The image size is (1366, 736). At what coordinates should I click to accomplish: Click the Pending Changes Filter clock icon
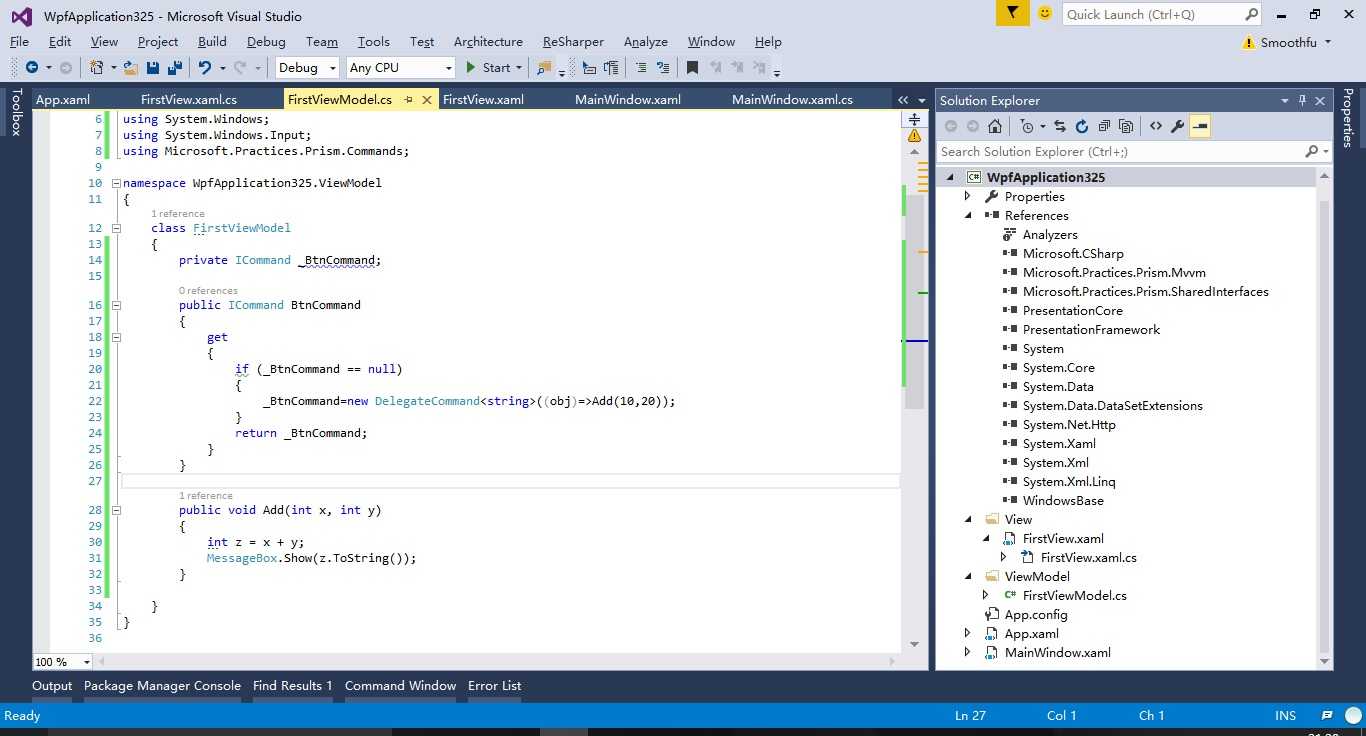[x=1026, y=126]
